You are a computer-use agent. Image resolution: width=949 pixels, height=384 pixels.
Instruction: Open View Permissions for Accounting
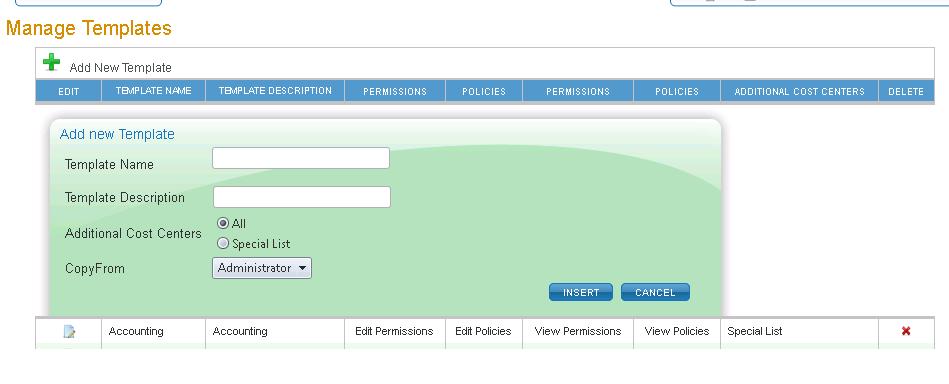[578, 331]
